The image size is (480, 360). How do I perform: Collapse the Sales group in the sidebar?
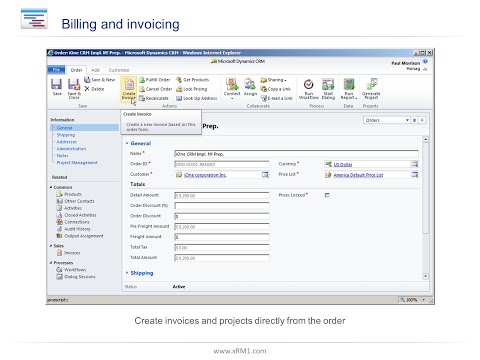51,246
